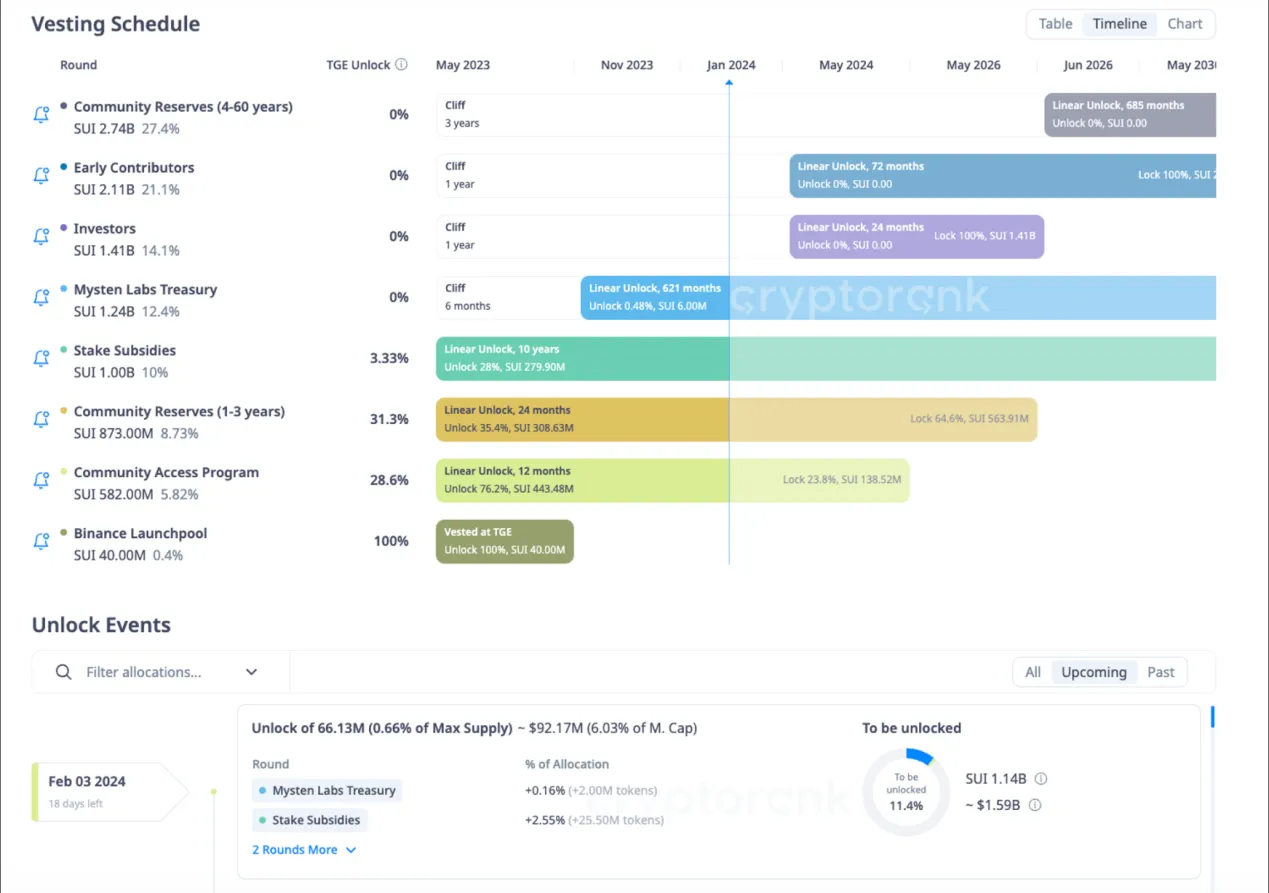Click info icon next to SUI 1.14B
The width and height of the screenshot is (1269, 893).
[1041, 779]
